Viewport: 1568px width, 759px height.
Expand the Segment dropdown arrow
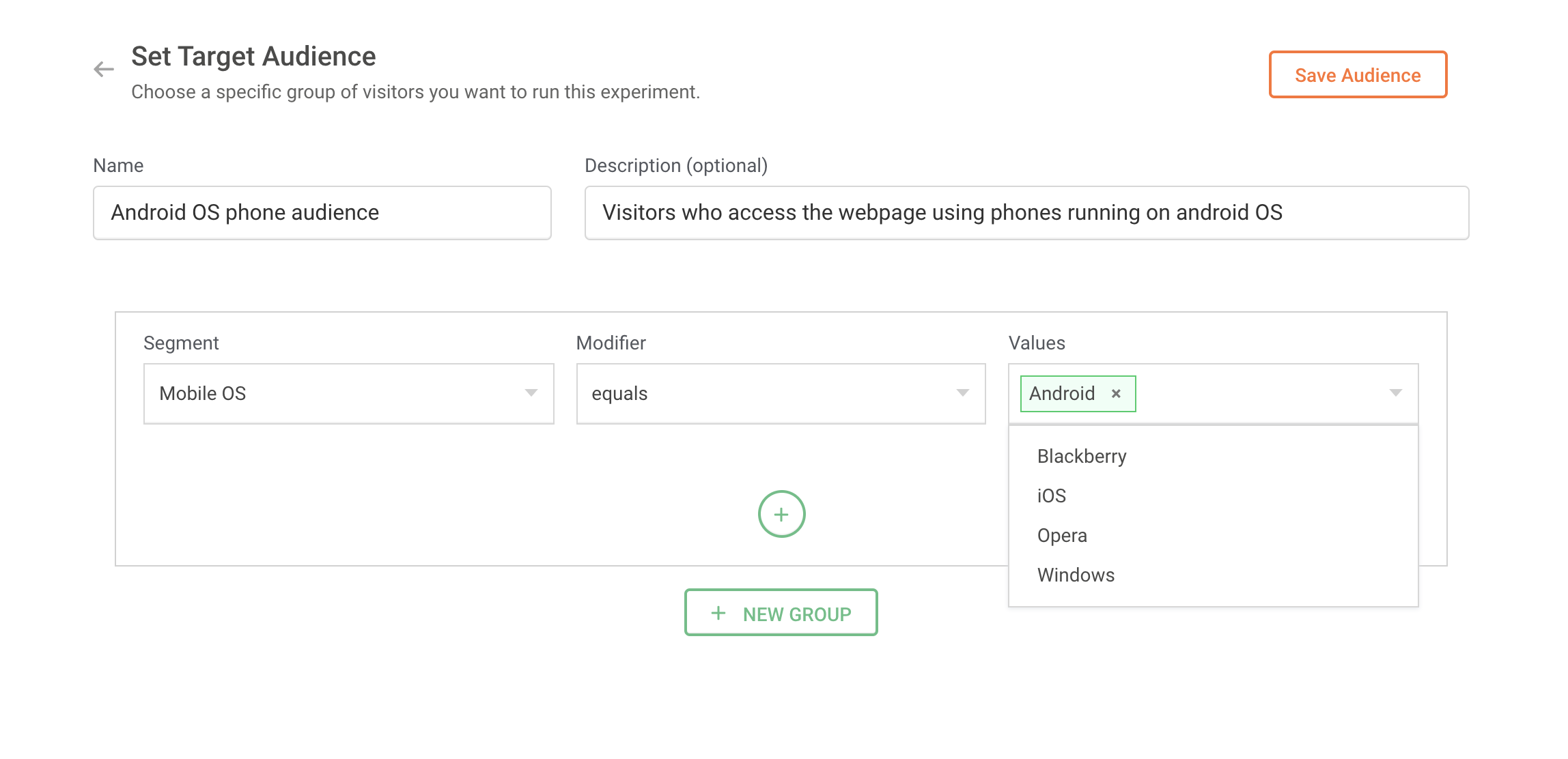tap(531, 393)
